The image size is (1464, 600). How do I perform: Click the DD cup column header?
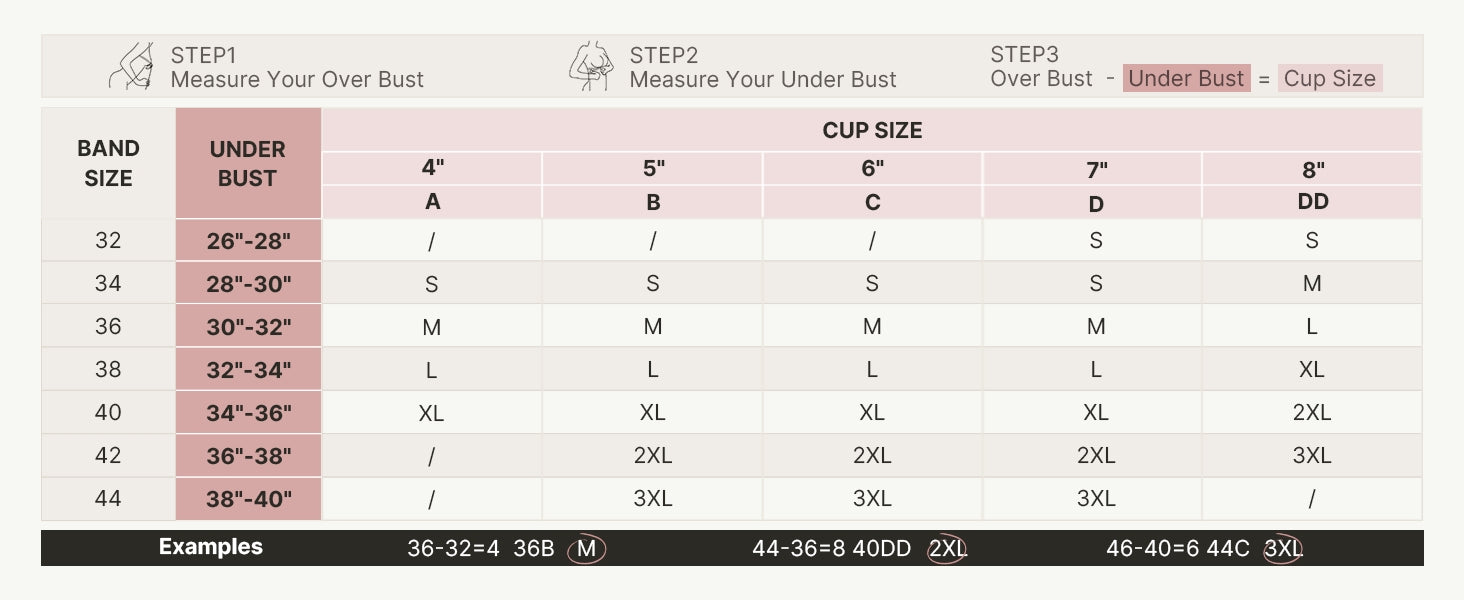click(x=1312, y=202)
